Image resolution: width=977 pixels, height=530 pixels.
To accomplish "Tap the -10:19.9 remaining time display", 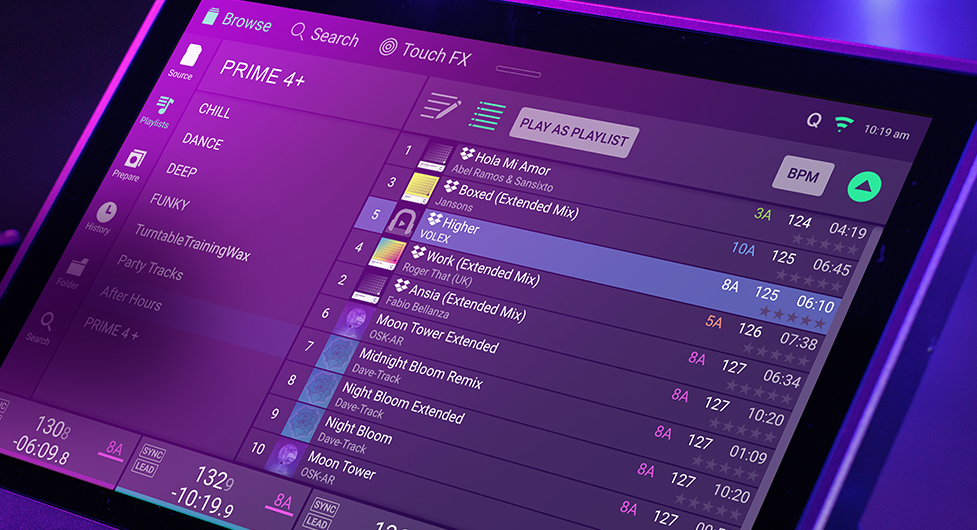I will click(203, 502).
